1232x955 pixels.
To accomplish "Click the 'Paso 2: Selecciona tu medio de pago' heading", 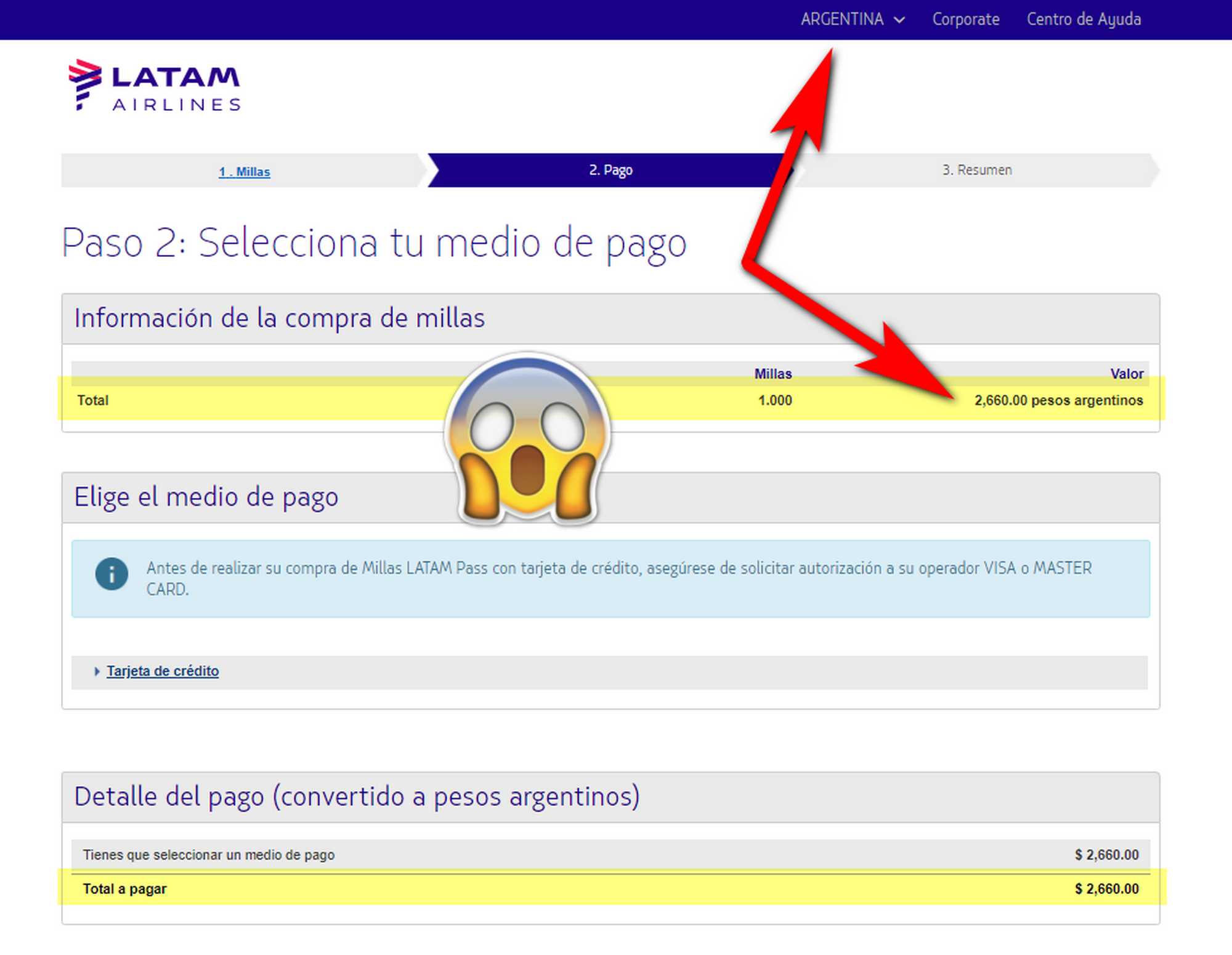I will [x=374, y=243].
